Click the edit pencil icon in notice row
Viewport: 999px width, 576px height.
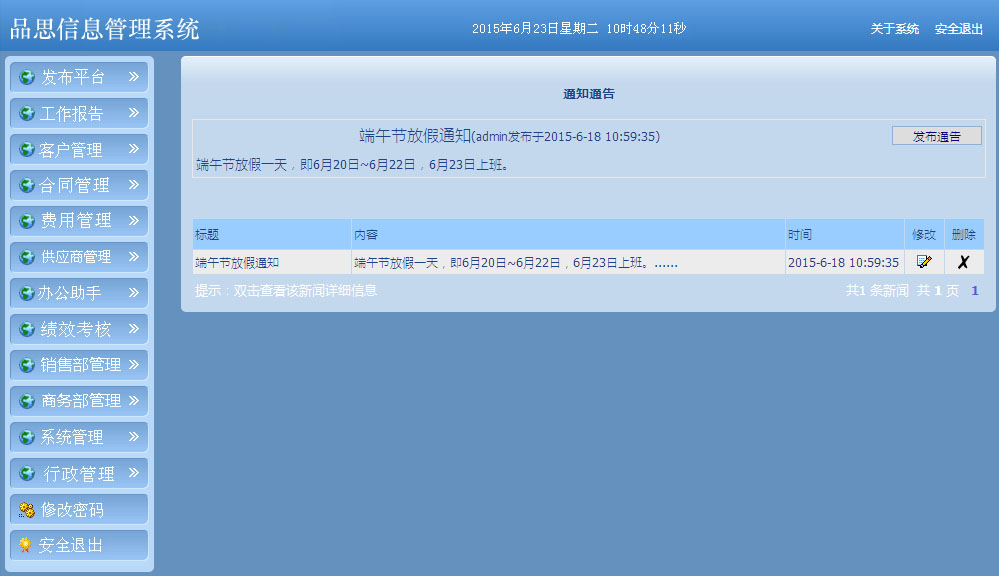coord(924,262)
